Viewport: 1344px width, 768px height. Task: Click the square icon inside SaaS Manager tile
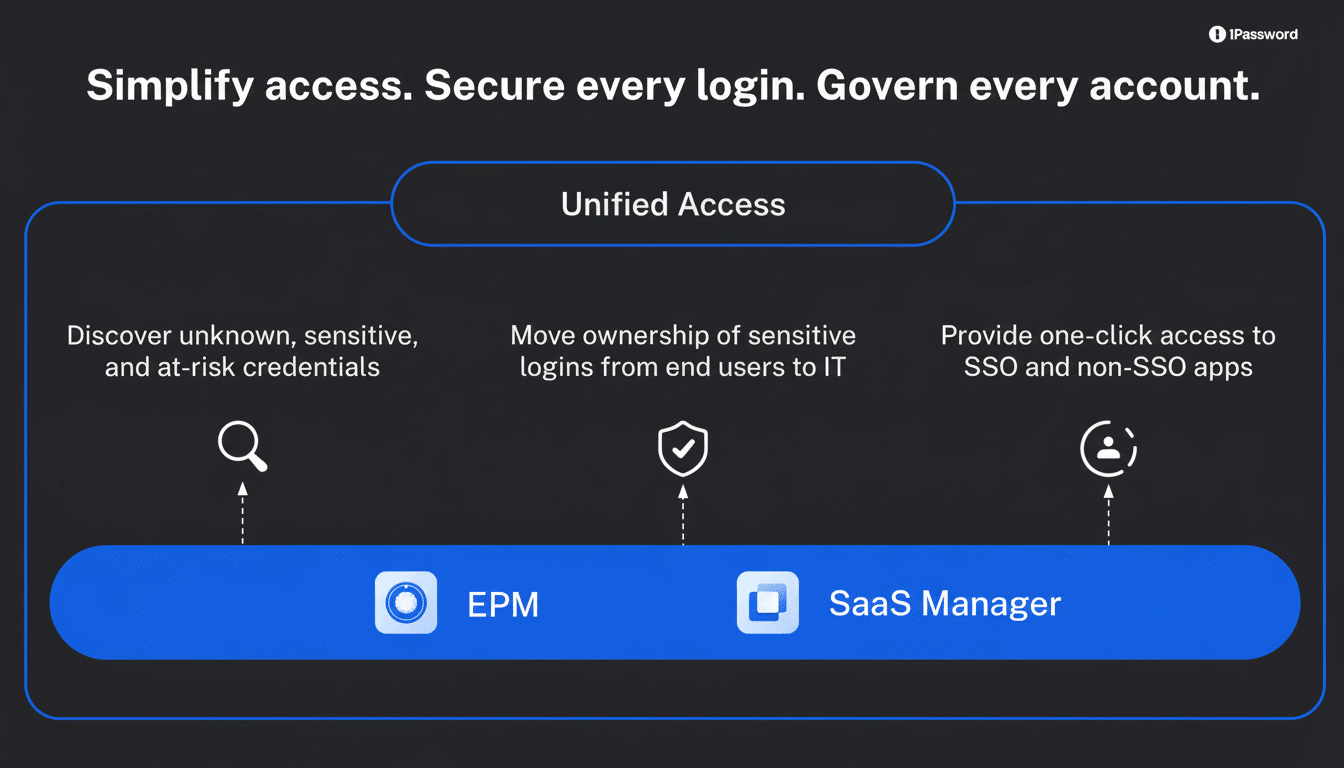(767, 602)
